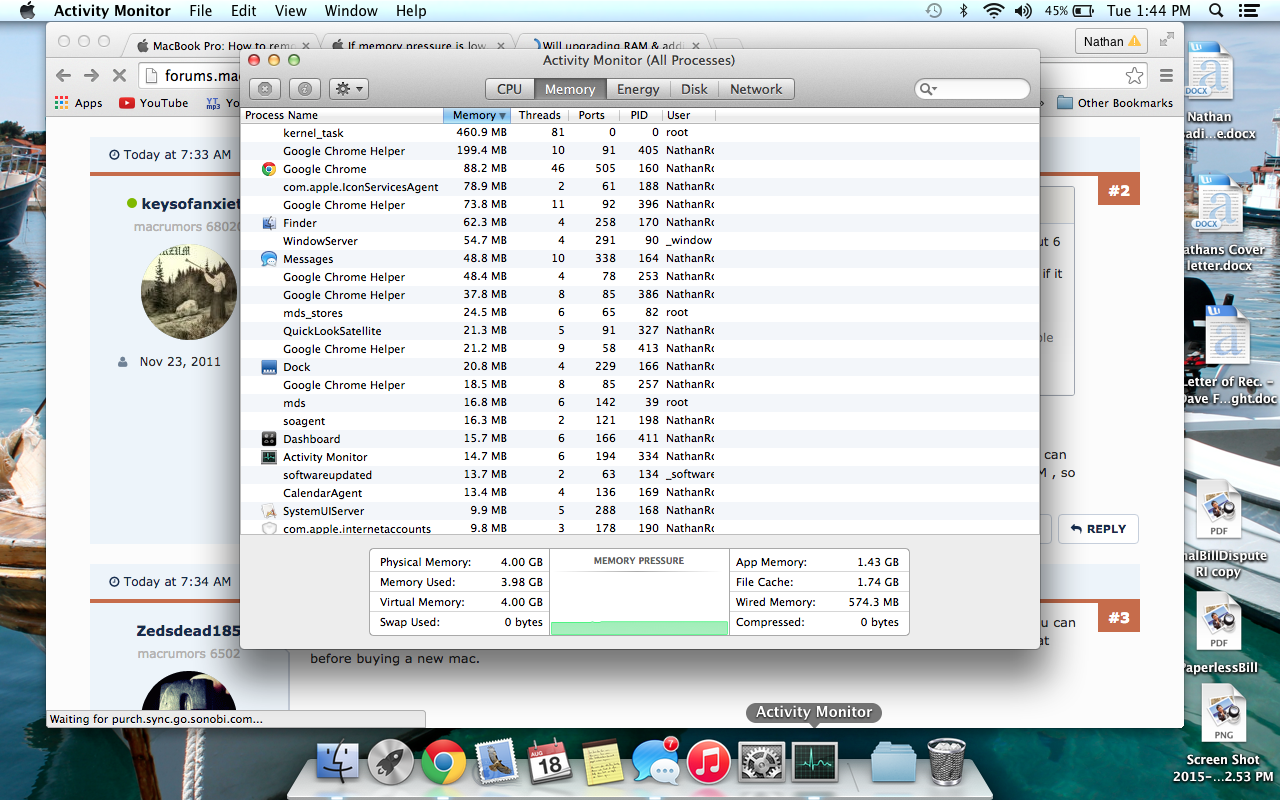The width and height of the screenshot is (1280, 800).
Task: Click com.apple.internetaccounts shield icon
Action: tap(269, 528)
